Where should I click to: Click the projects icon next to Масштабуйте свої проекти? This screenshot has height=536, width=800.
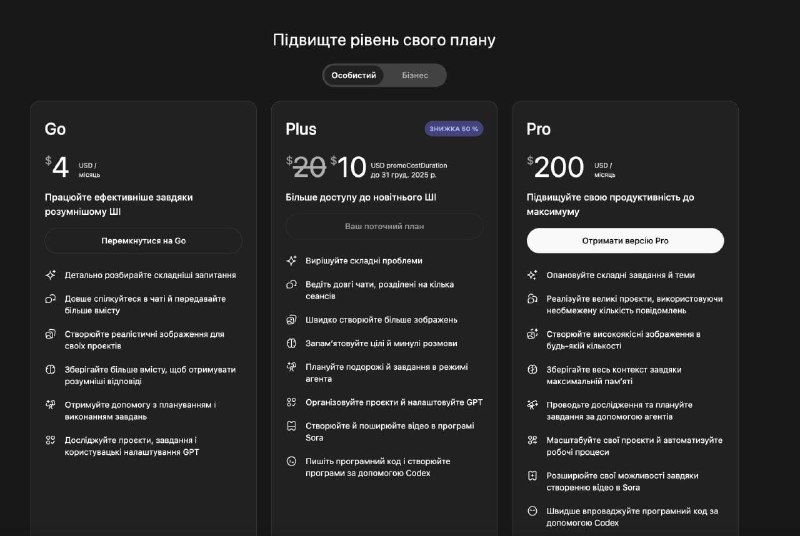pos(532,440)
